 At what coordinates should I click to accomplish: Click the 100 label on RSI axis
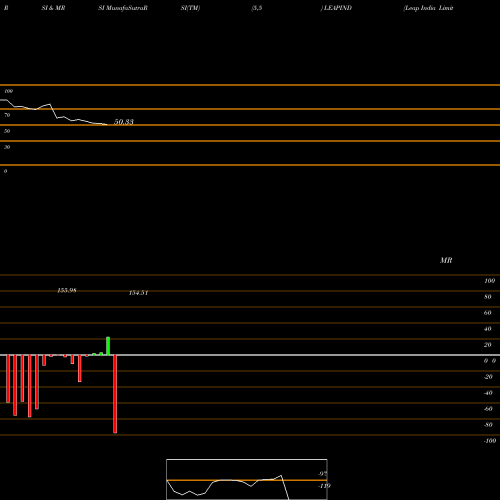(8, 91)
